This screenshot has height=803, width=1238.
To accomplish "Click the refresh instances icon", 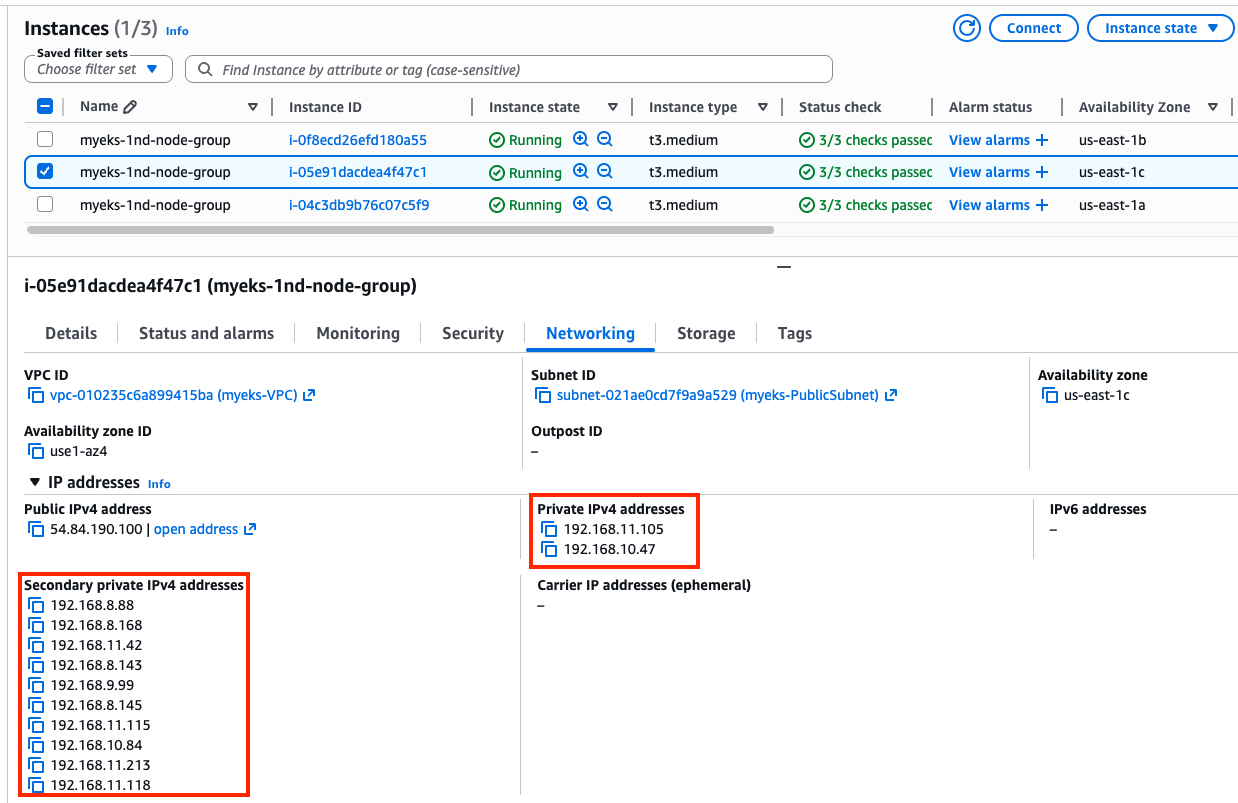I will [967, 28].
